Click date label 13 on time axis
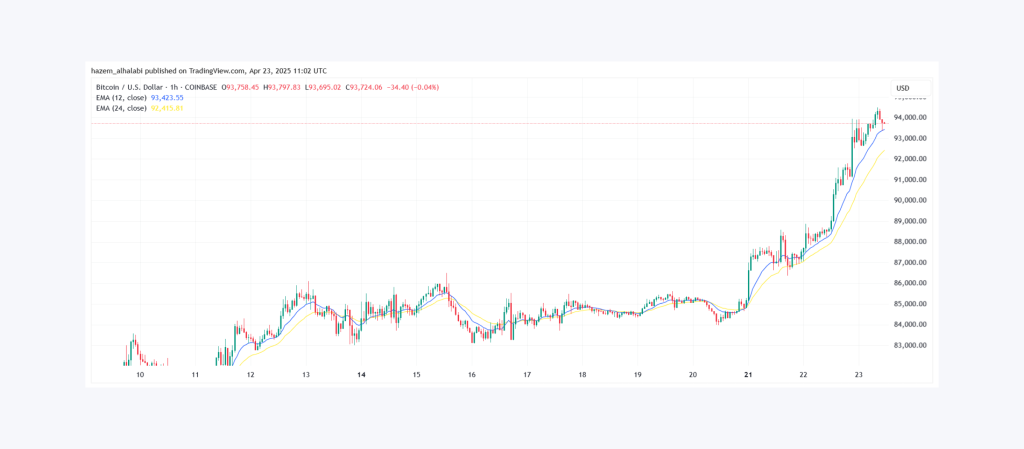Image resolution: width=1024 pixels, height=449 pixels. coord(306,375)
